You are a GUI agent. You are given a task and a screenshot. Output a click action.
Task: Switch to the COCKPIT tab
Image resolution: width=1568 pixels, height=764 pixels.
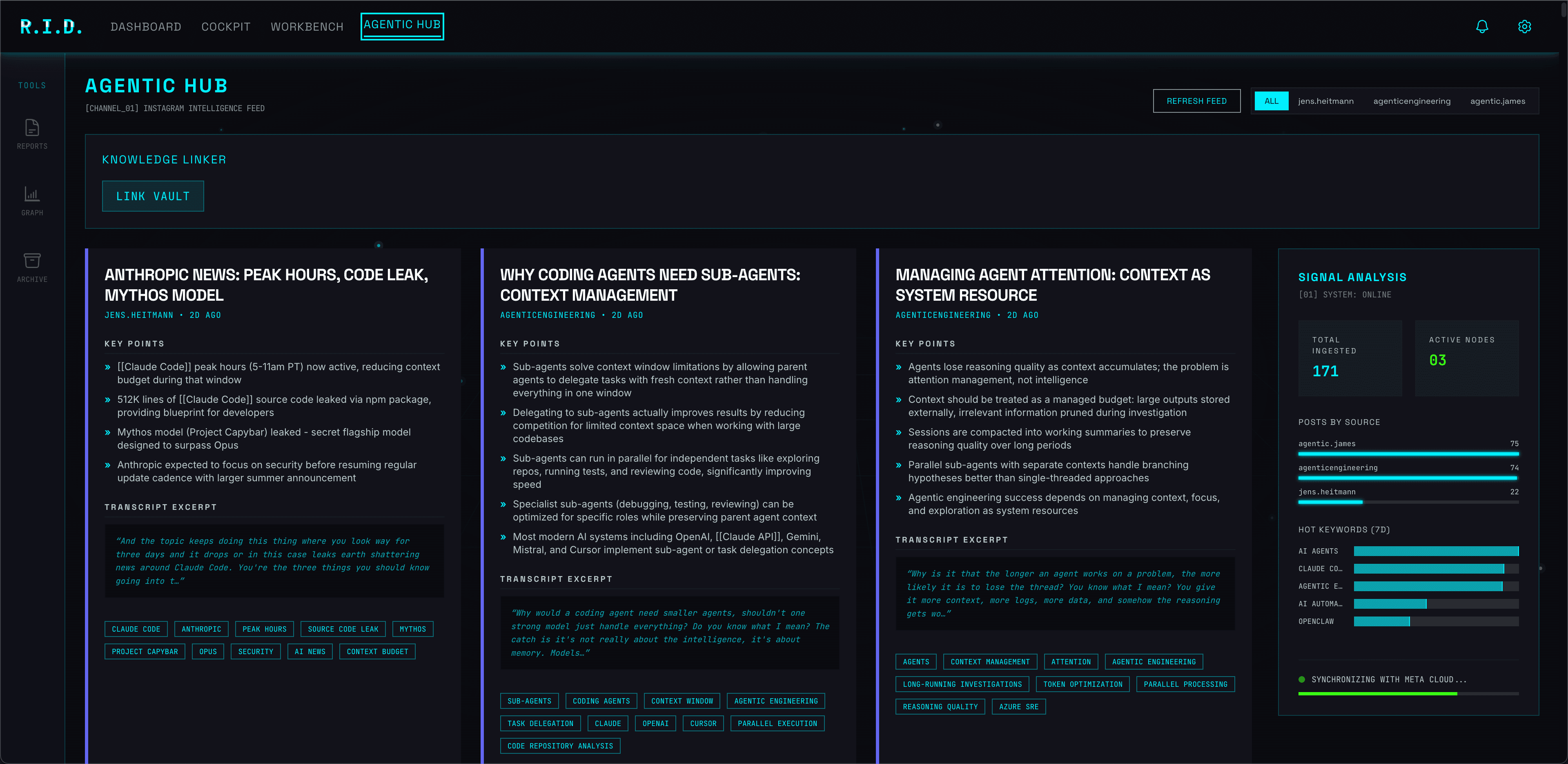226,26
